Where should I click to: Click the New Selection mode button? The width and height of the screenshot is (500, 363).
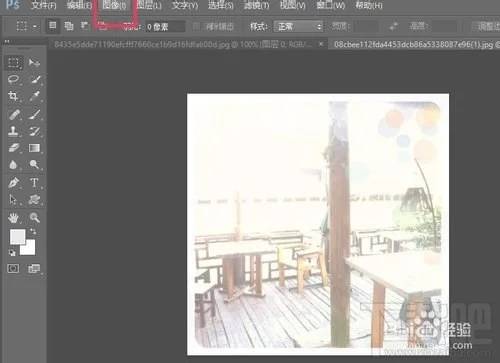[x=53, y=25]
